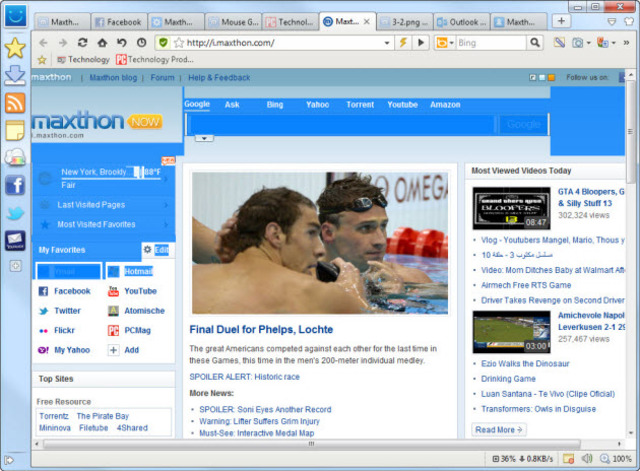Select the Bing search engine tab
Image resolution: width=640 pixels, height=471 pixels.
pyautogui.click(x=275, y=104)
